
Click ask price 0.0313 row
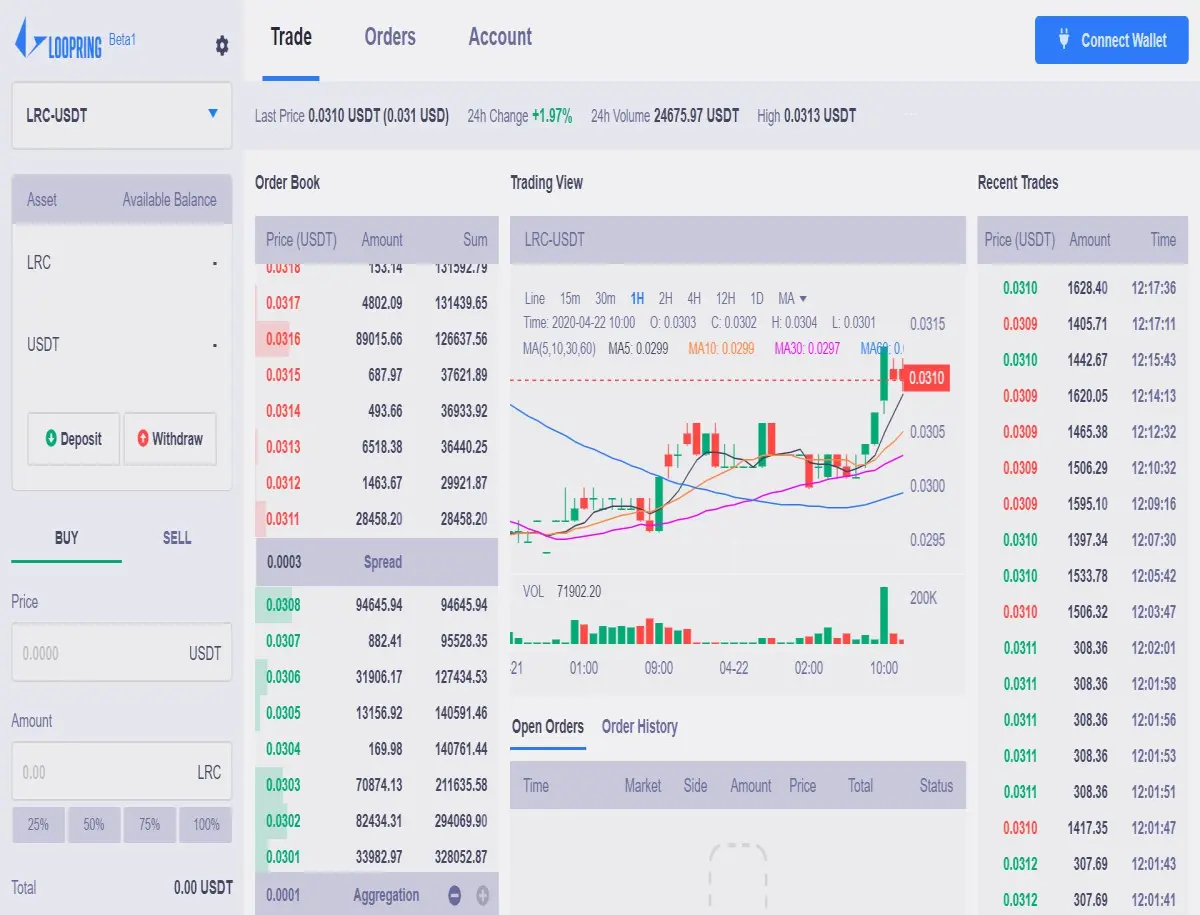[x=376, y=447]
